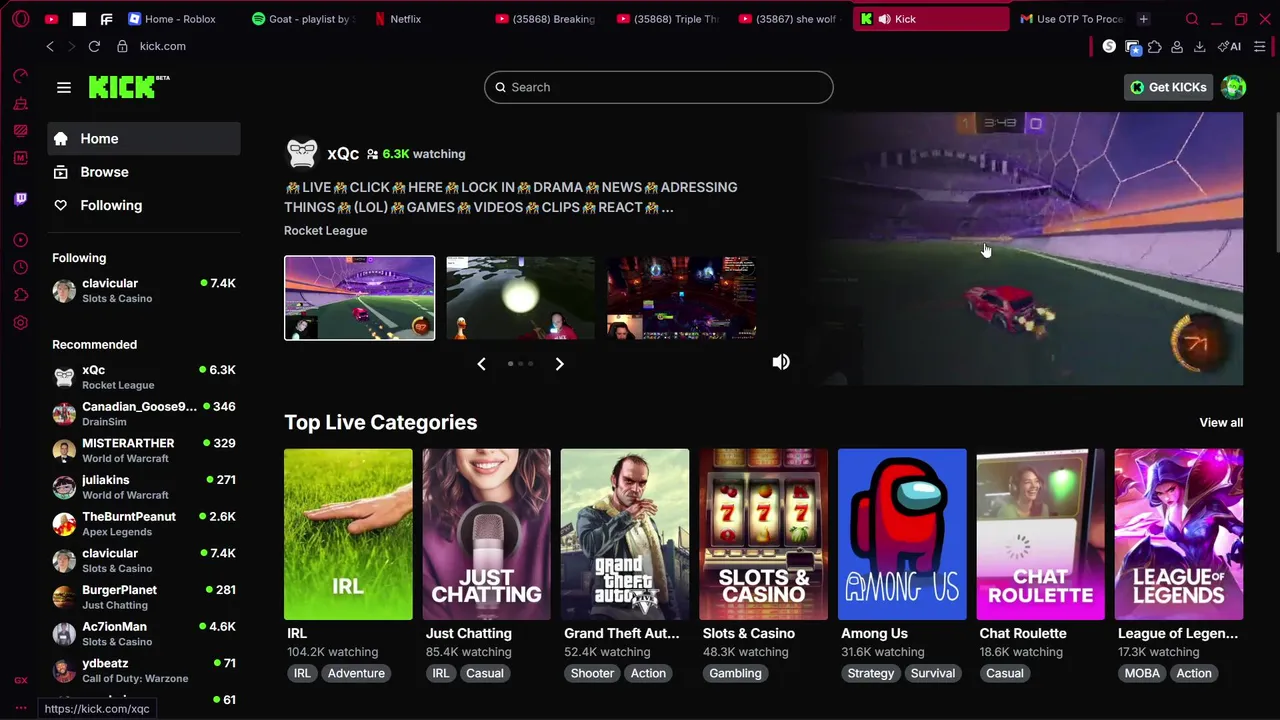Image resolution: width=1280 pixels, height=720 pixels.
Task: Open clavicular under Following list
Action: (x=144, y=290)
